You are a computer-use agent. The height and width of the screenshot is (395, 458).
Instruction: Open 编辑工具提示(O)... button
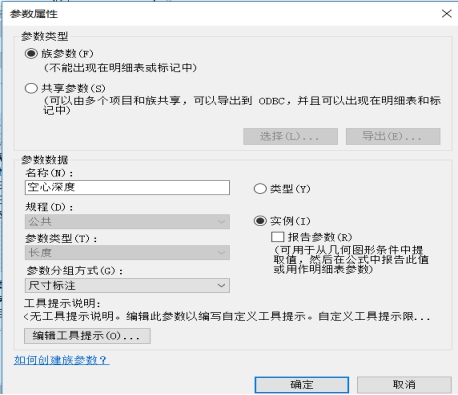coord(87,336)
